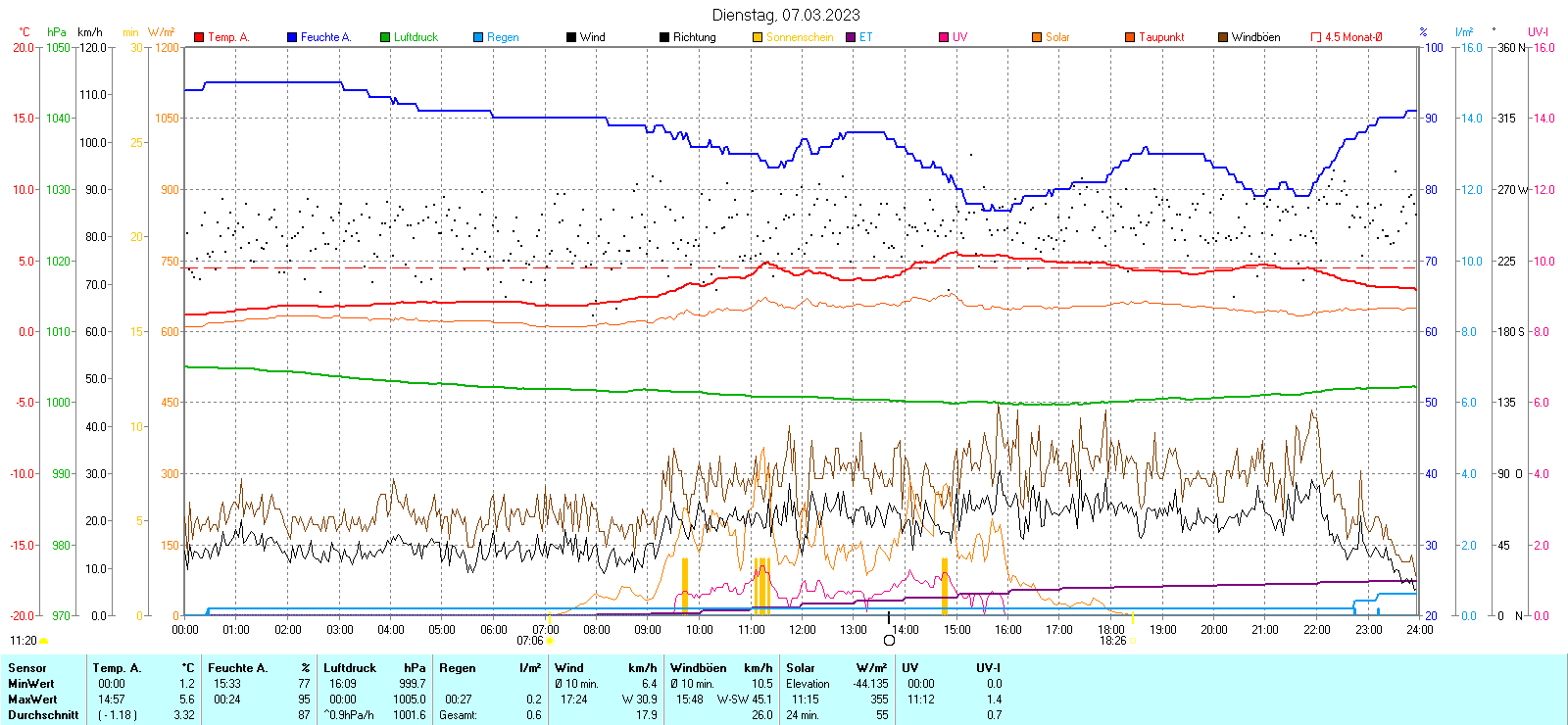
Task: Click the Durchschnitt row label in the table
Action: coord(43,715)
